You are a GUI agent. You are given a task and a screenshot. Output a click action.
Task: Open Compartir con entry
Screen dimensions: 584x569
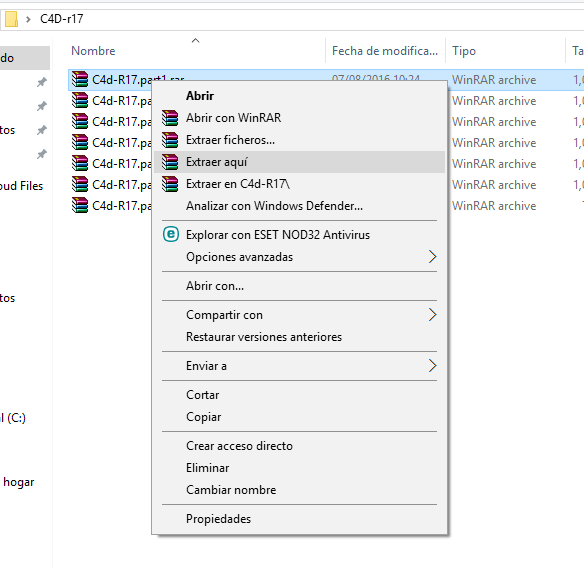[299, 315]
